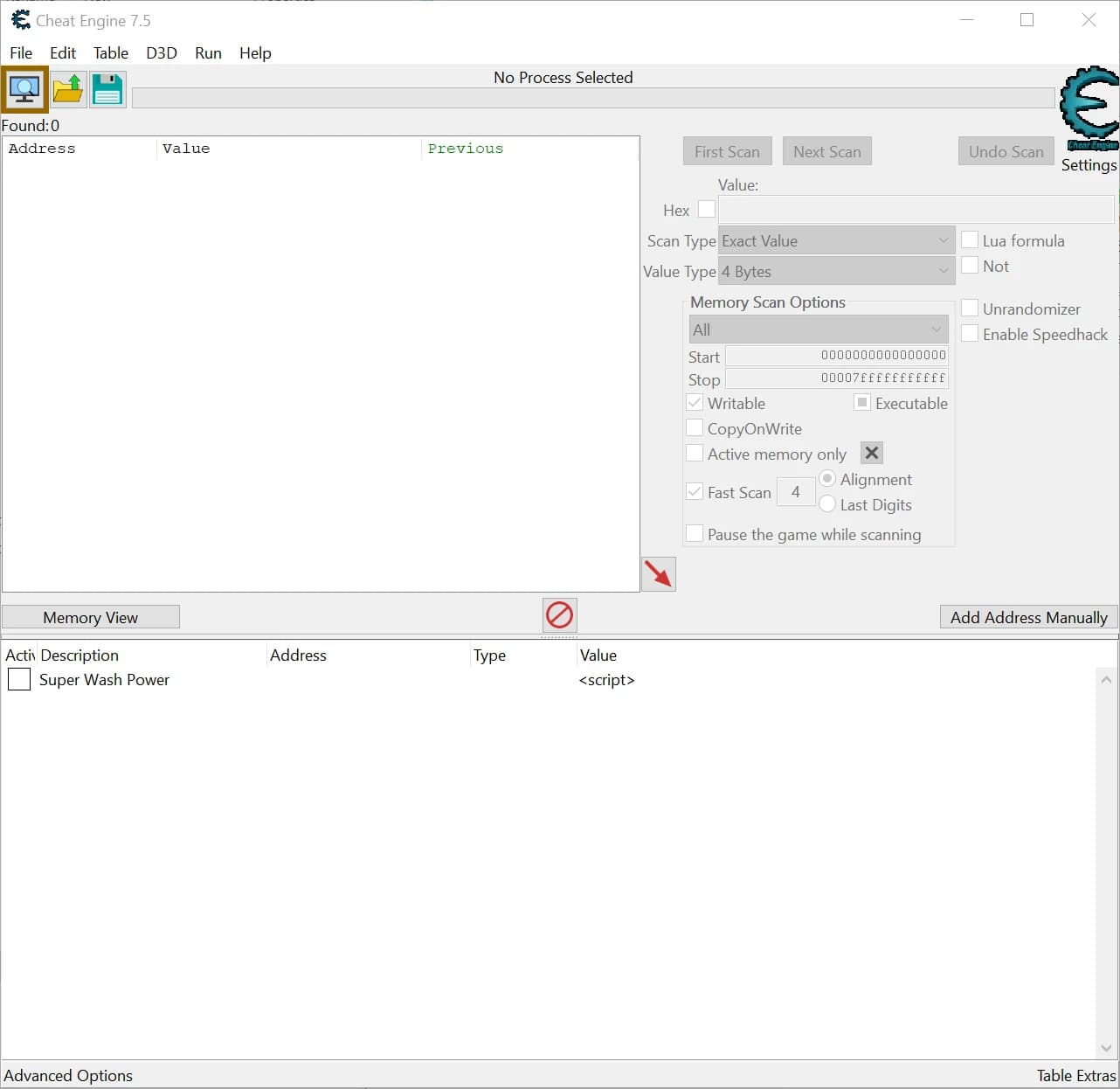
Task: Click the open folder load table icon
Action: click(68, 89)
